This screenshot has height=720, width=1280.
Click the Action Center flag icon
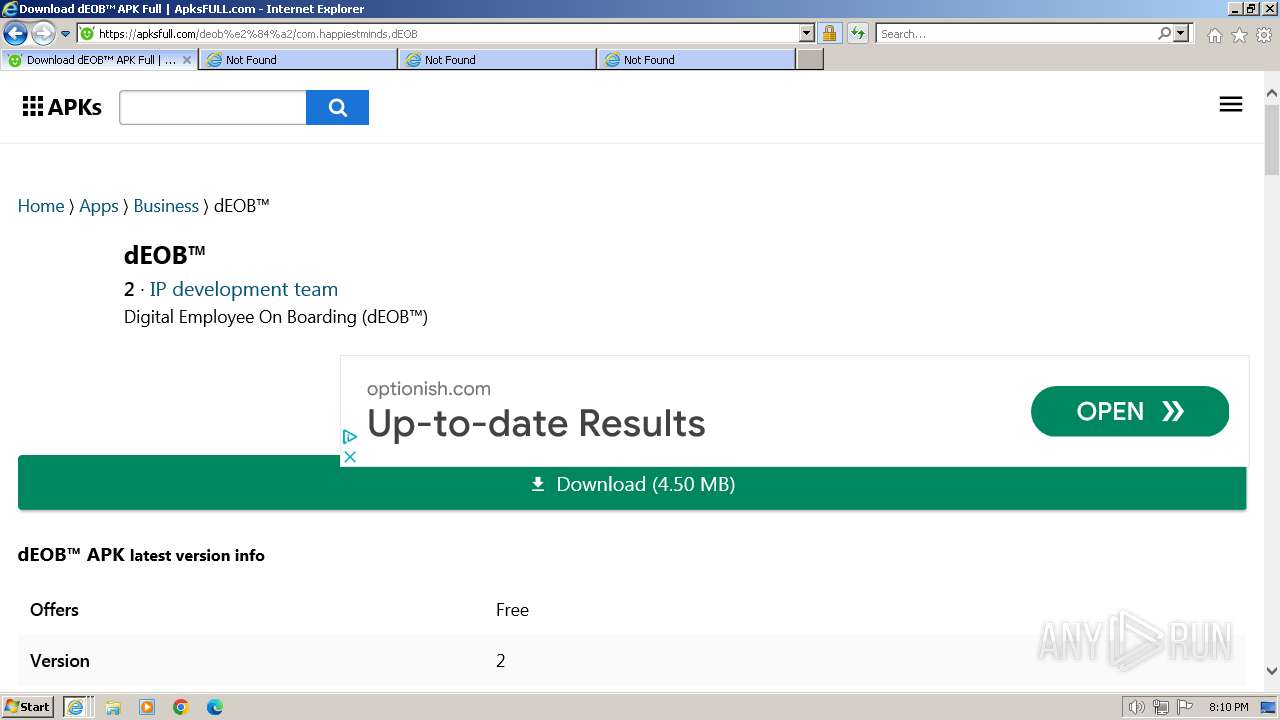coord(1185,707)
